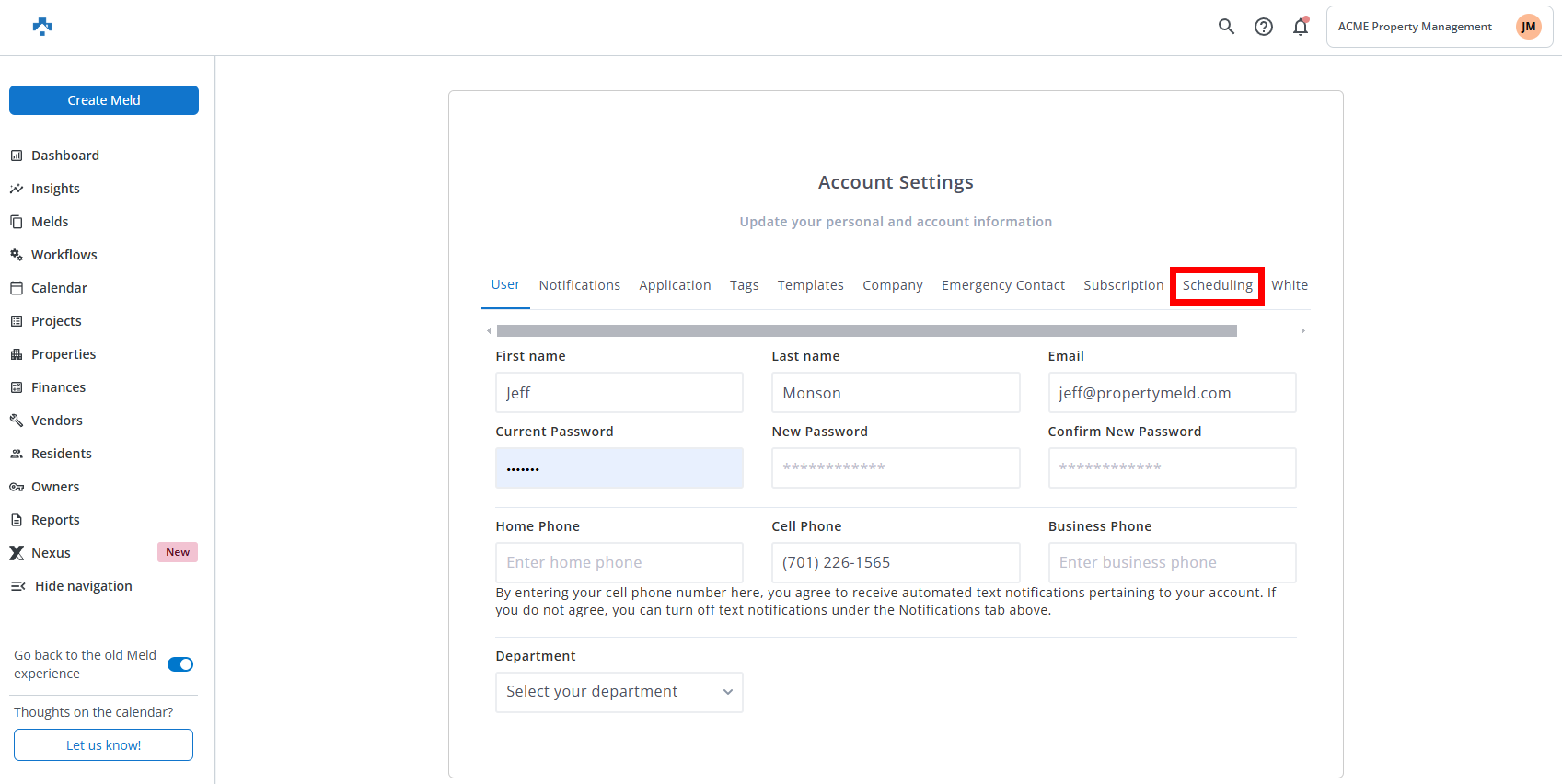Switch to the Scheduling tab
1562x784 pixels.
(1217, 285)
